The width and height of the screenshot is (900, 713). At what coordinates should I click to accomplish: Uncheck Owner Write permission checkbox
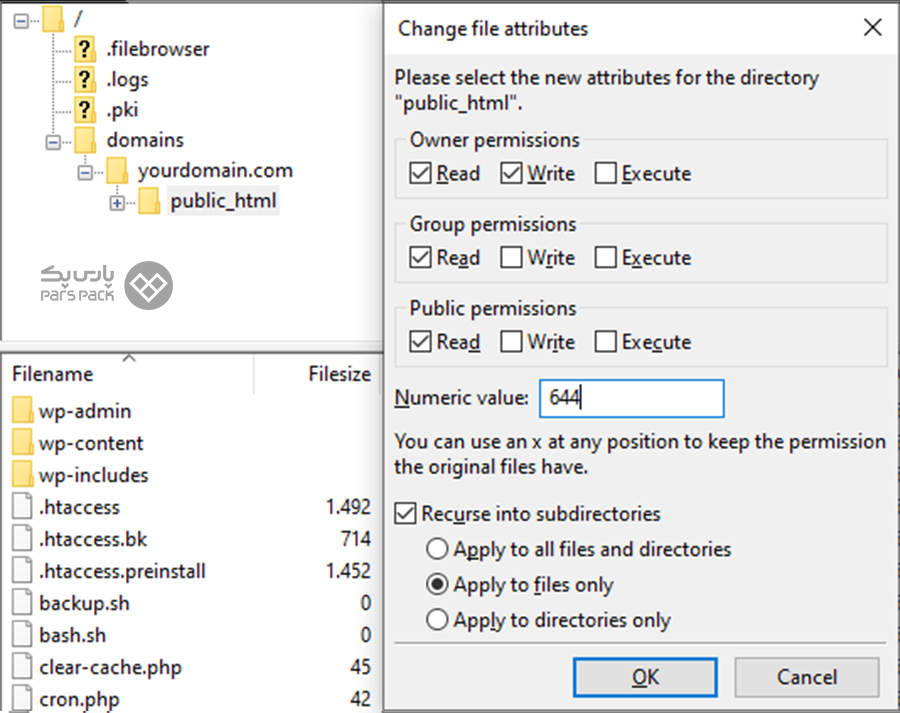(x=512, y=174)
